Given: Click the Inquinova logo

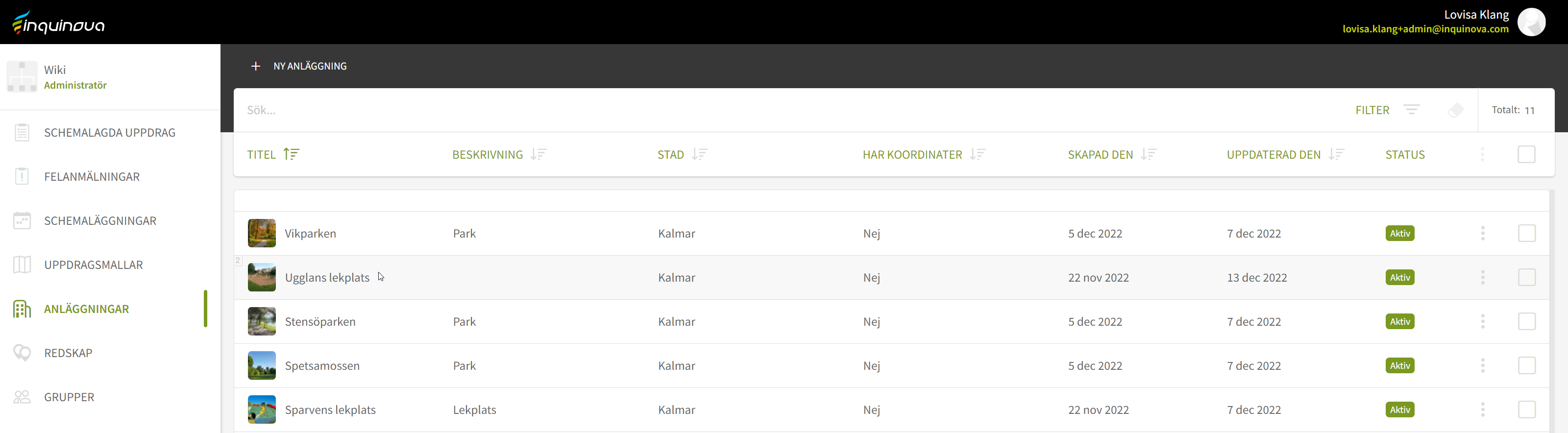Looking at the screenshot, I should click(x=59, y=23).
